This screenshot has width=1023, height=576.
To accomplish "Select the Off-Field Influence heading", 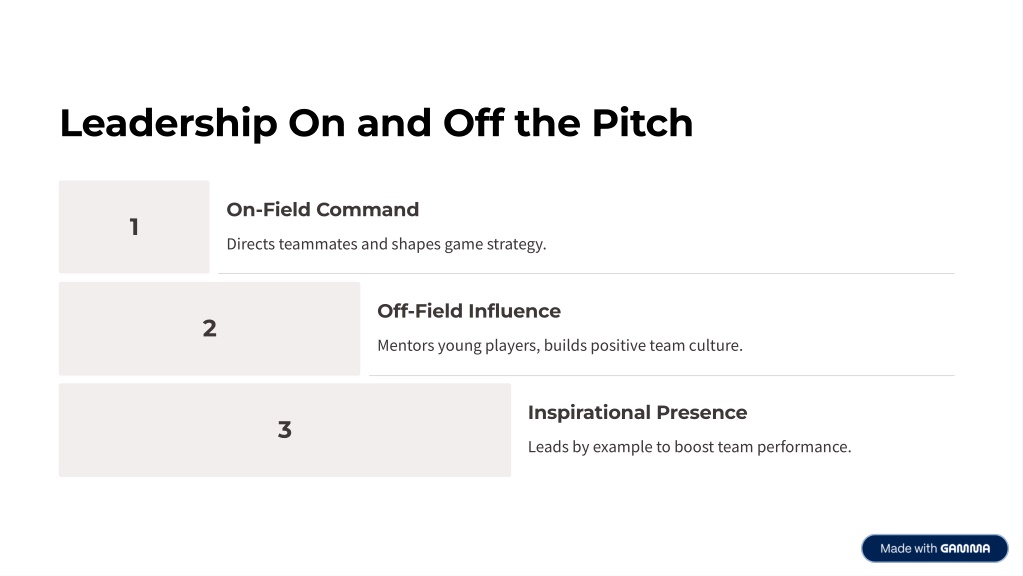I will [468, 311].
